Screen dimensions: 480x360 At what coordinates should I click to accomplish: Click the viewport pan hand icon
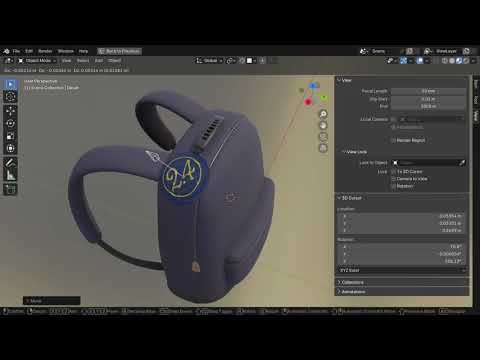323,125
